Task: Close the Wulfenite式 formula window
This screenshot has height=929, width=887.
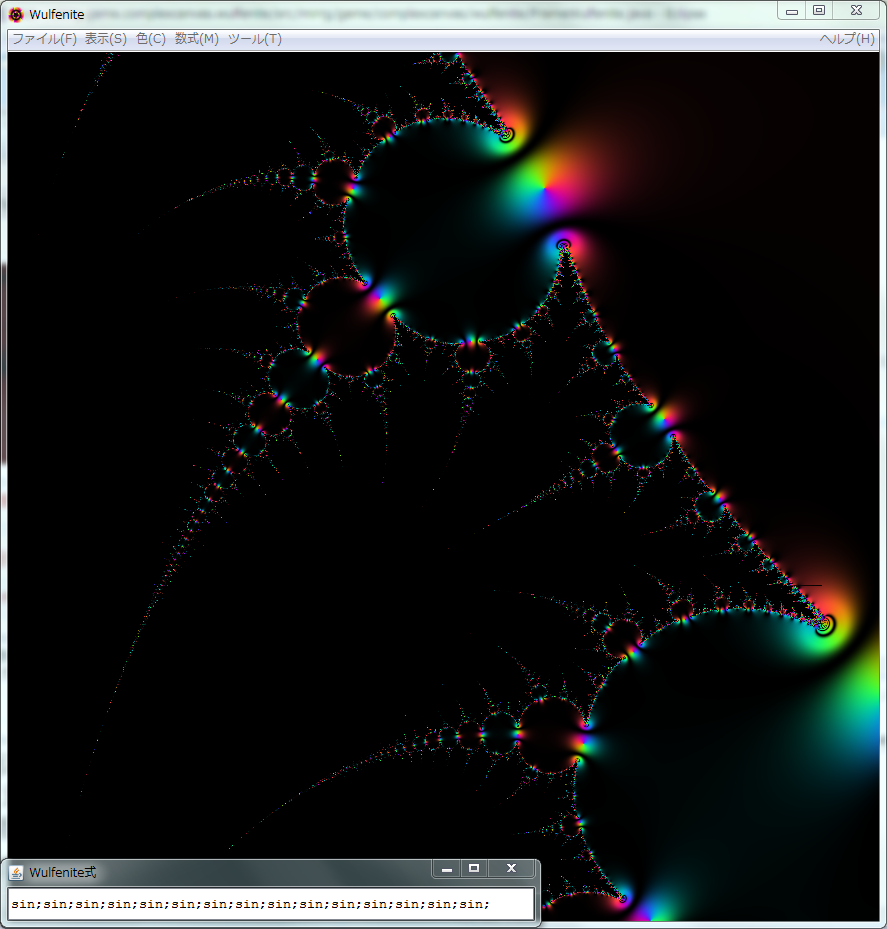Action: (511, 869)
